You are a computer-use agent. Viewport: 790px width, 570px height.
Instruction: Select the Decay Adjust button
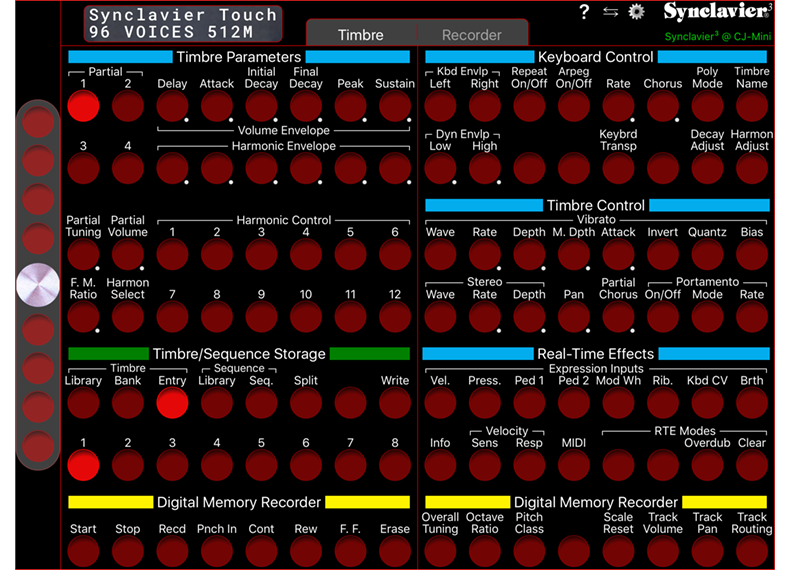(x=707, y=168)
